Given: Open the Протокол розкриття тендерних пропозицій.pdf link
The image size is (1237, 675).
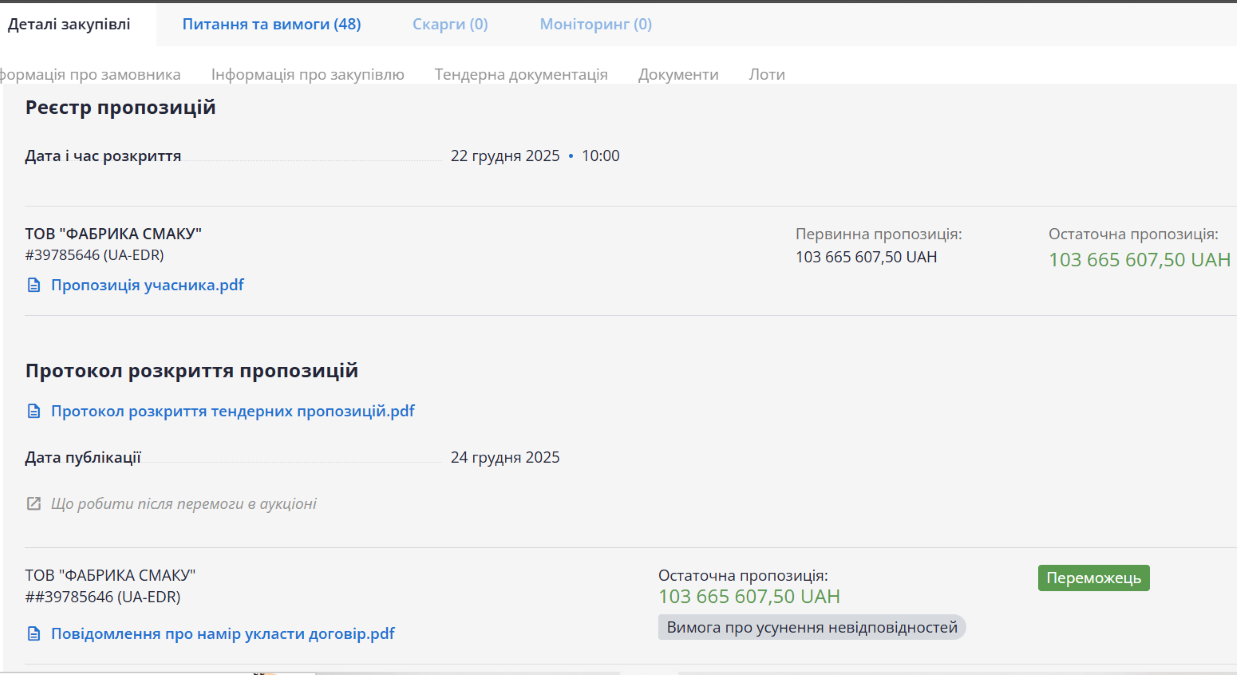Looking at the screenshot, I should [232, 411].
